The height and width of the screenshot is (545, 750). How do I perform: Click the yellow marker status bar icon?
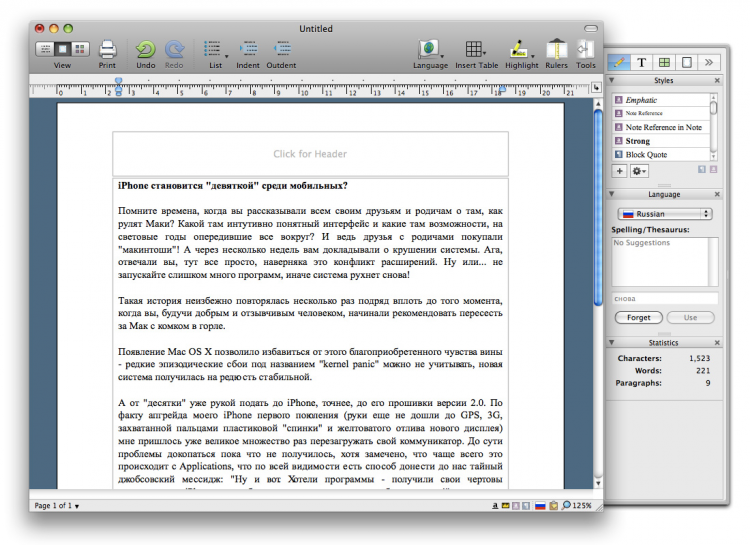tap(505, 505)
